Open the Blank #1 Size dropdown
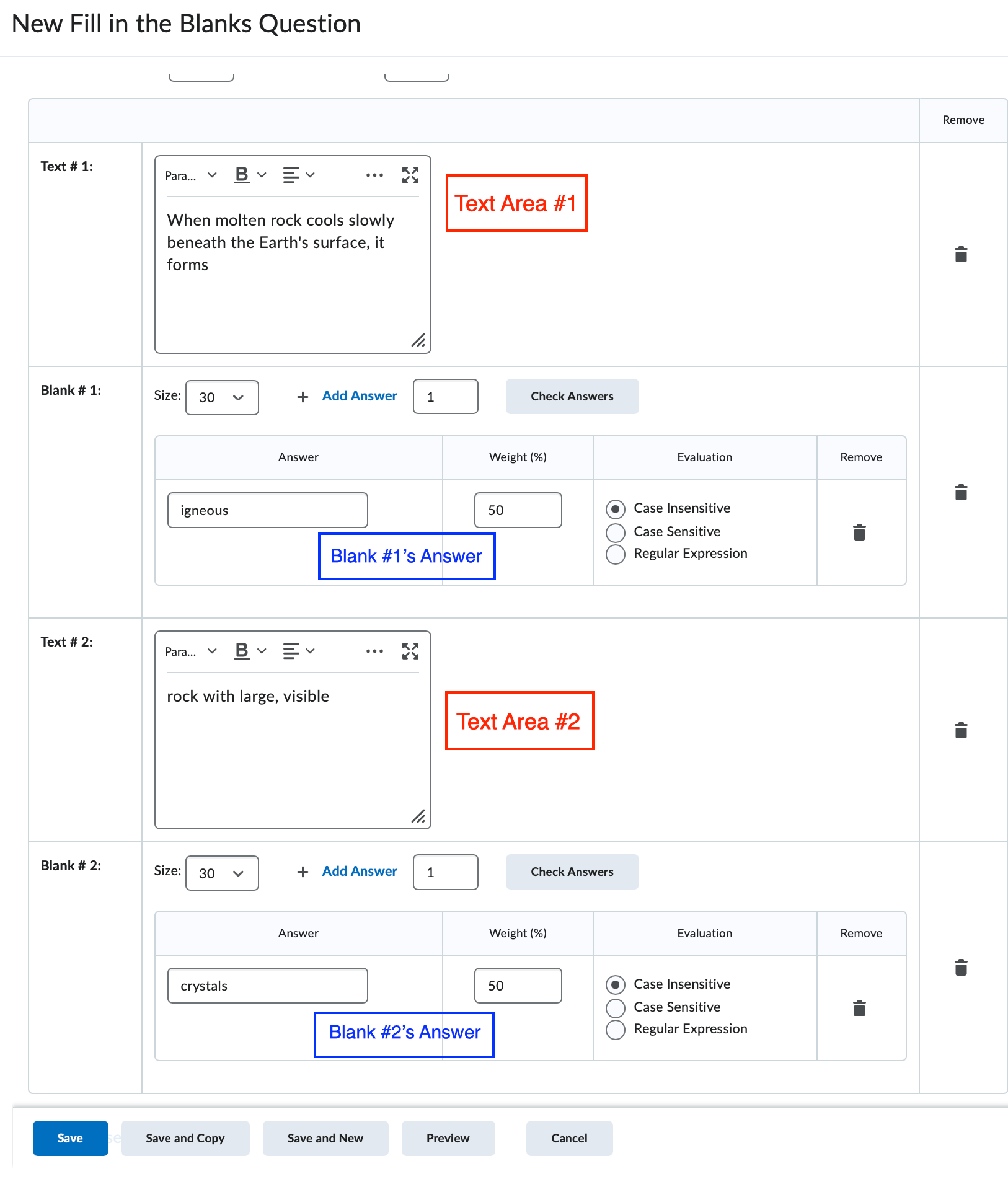 [x=222, y=397]
